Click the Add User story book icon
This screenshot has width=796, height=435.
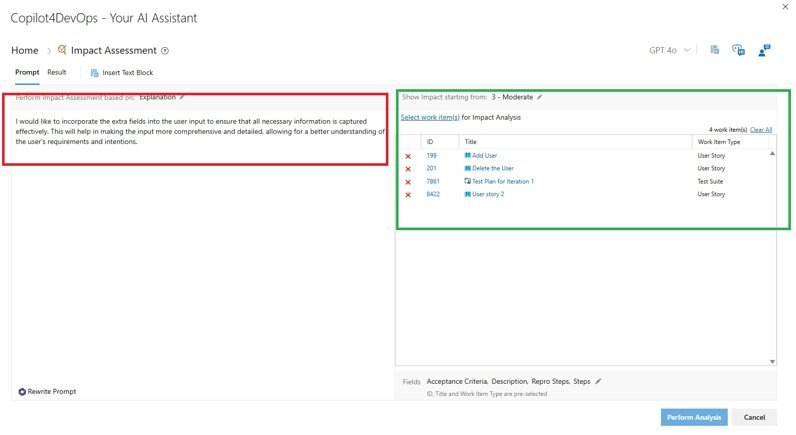[468, 155]
